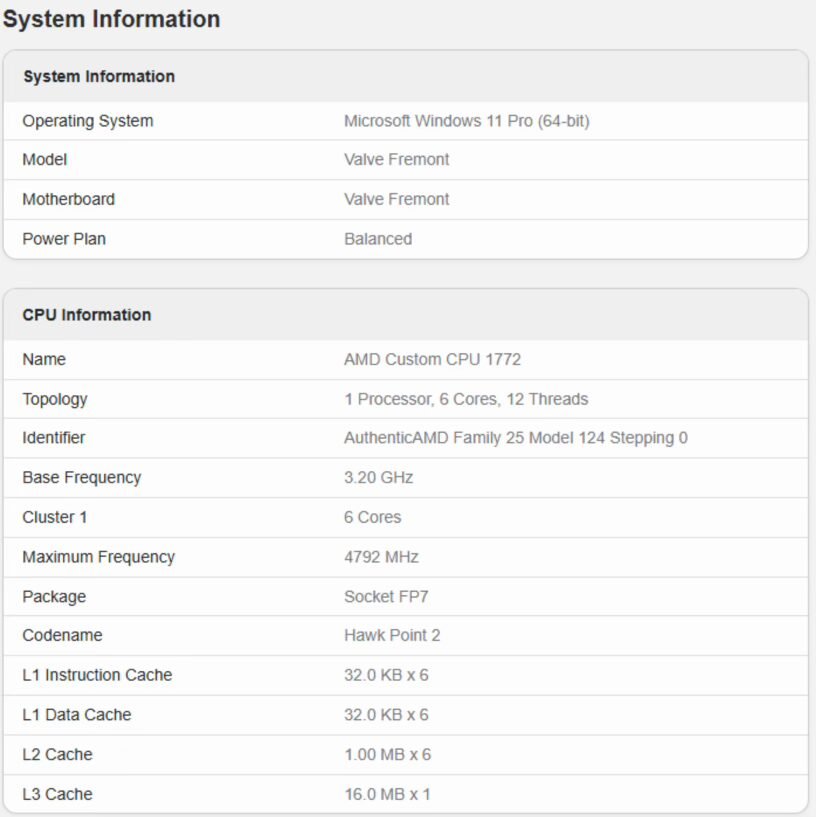Click the Operating System row label

pos(88,121)
